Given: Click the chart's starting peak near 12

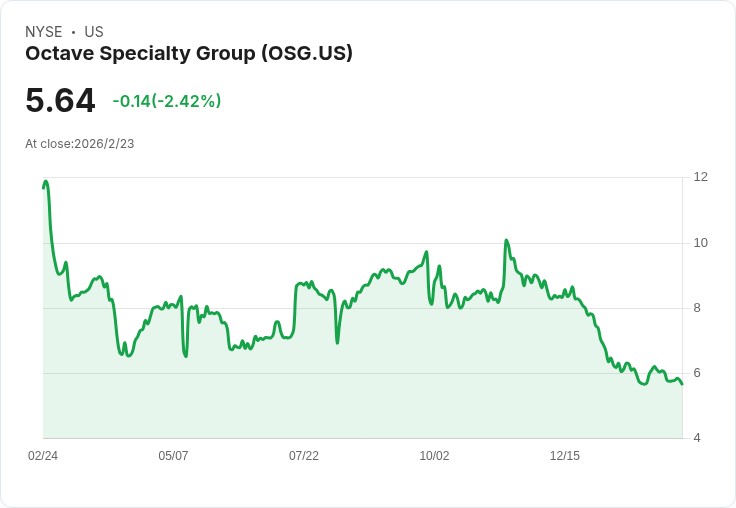Looking at the screenshot, I should [45, 182].
